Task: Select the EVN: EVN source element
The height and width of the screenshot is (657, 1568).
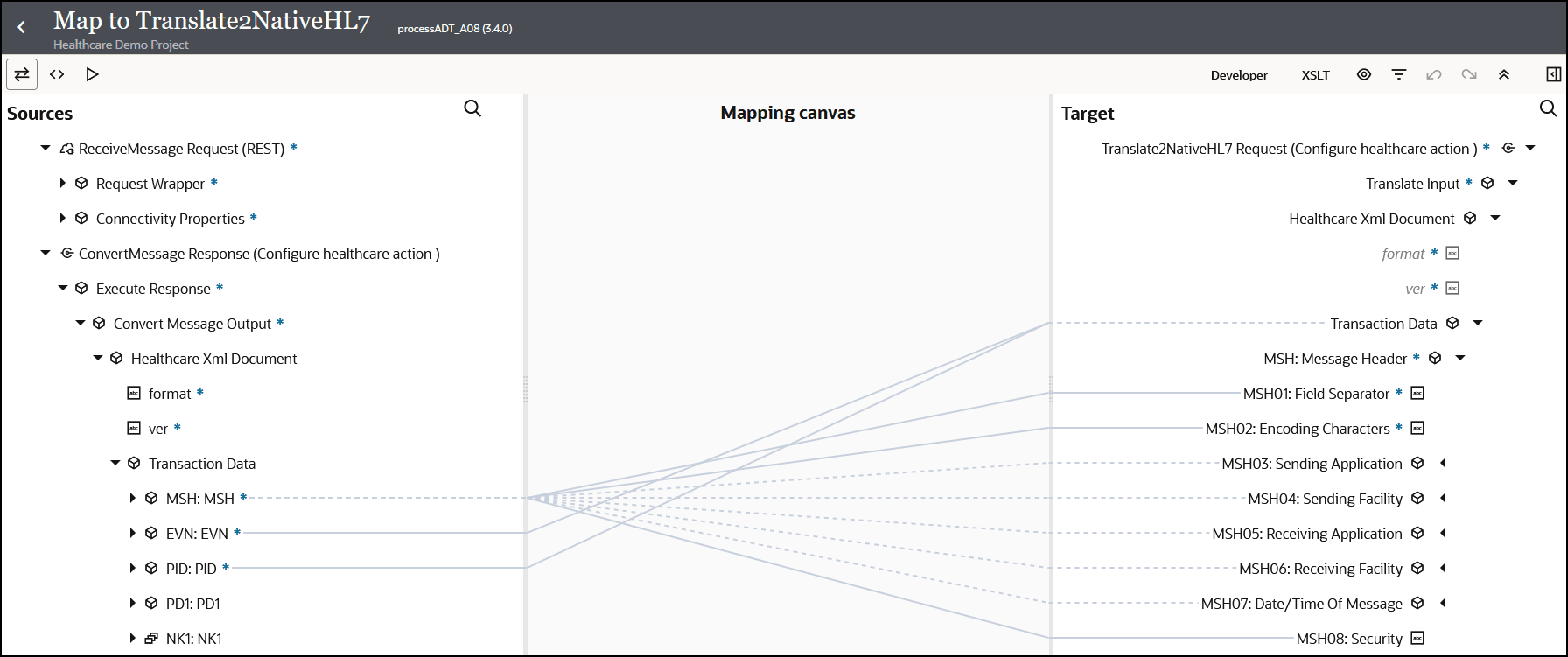Action: [197, 534]
